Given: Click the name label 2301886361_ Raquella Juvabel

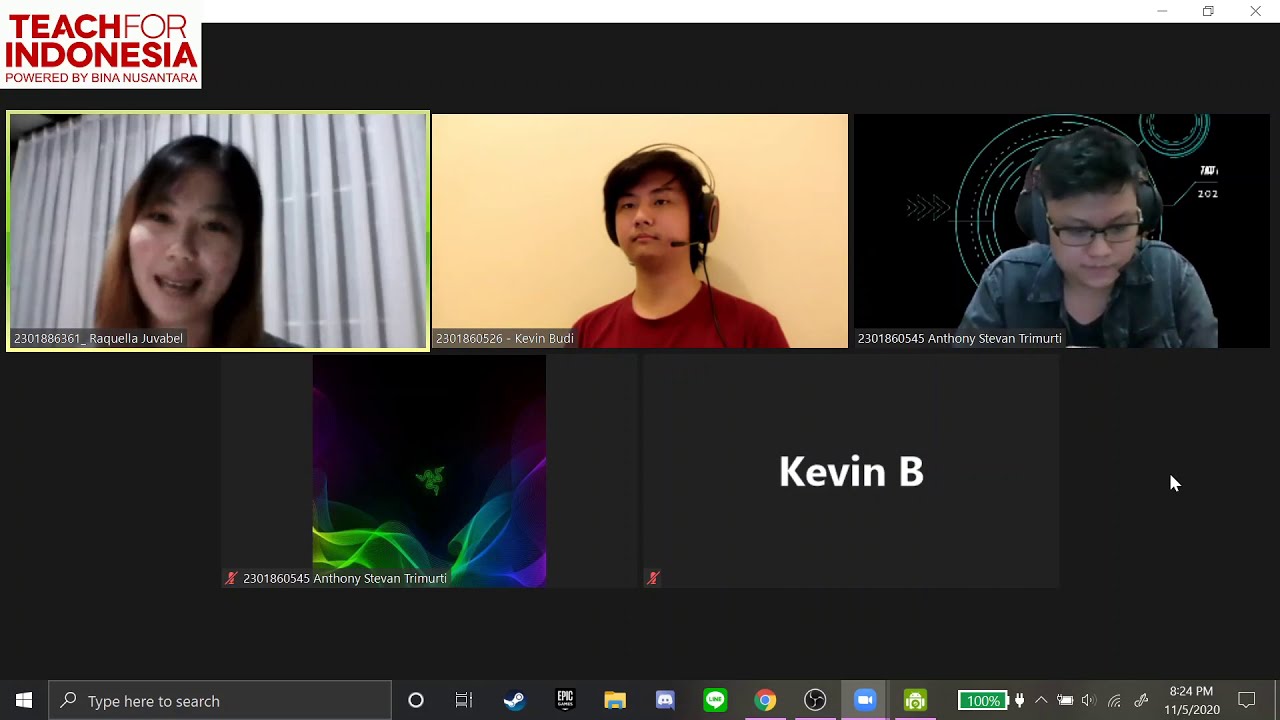Looking at the screenshot, I should coord(98,338).
